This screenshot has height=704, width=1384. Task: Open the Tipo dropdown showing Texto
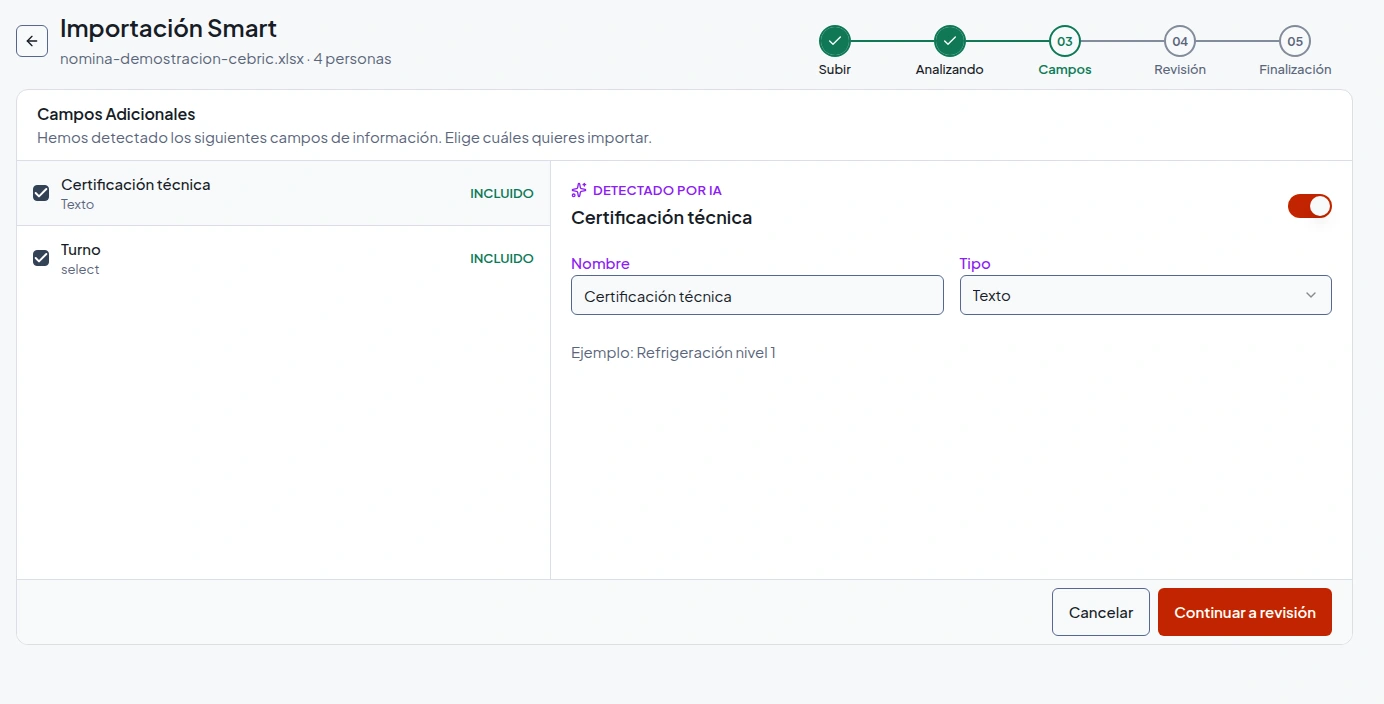pos(1146,295)
